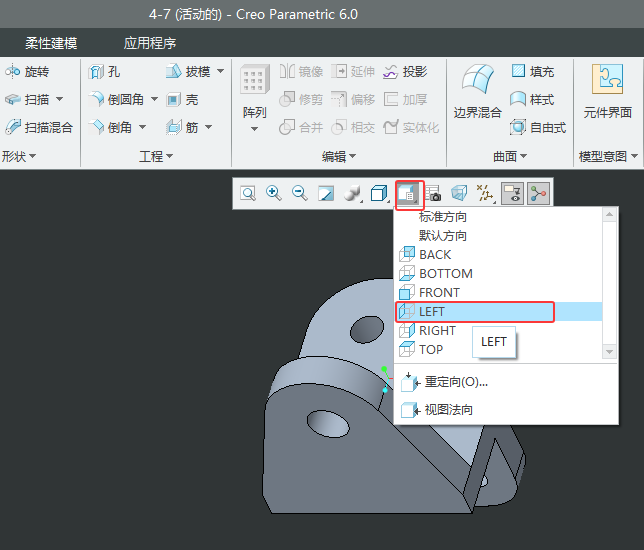
Task: Open the datum display filters icon
Action: coord(486,193)
